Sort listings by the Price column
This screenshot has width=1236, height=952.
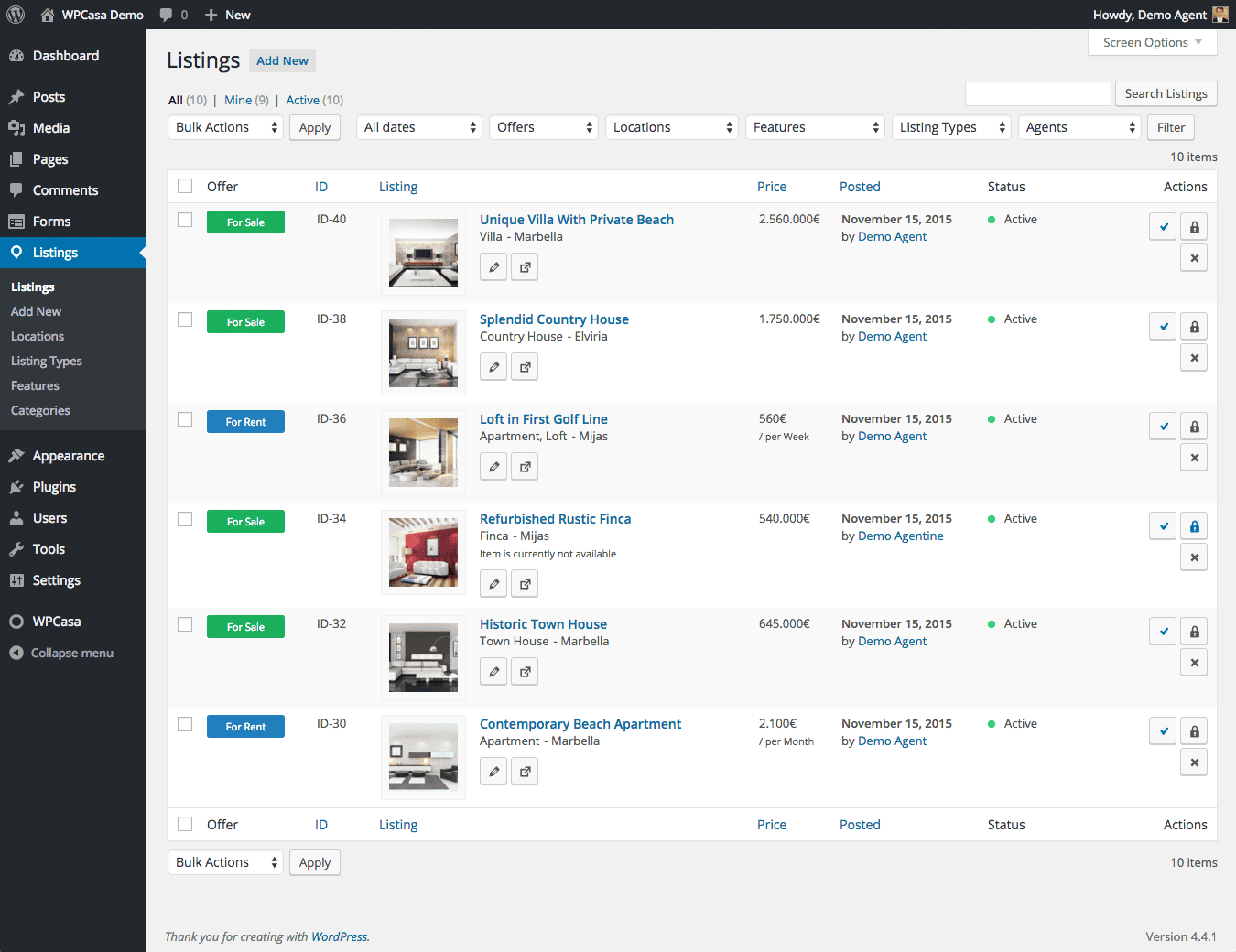tap(772, 186)
